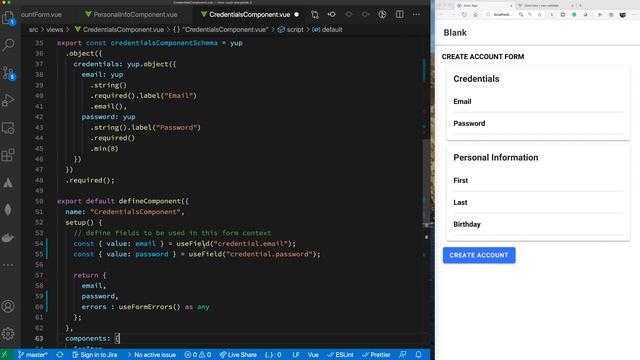Switch to the partially visible ountForm.vue tab

[41, 15]
